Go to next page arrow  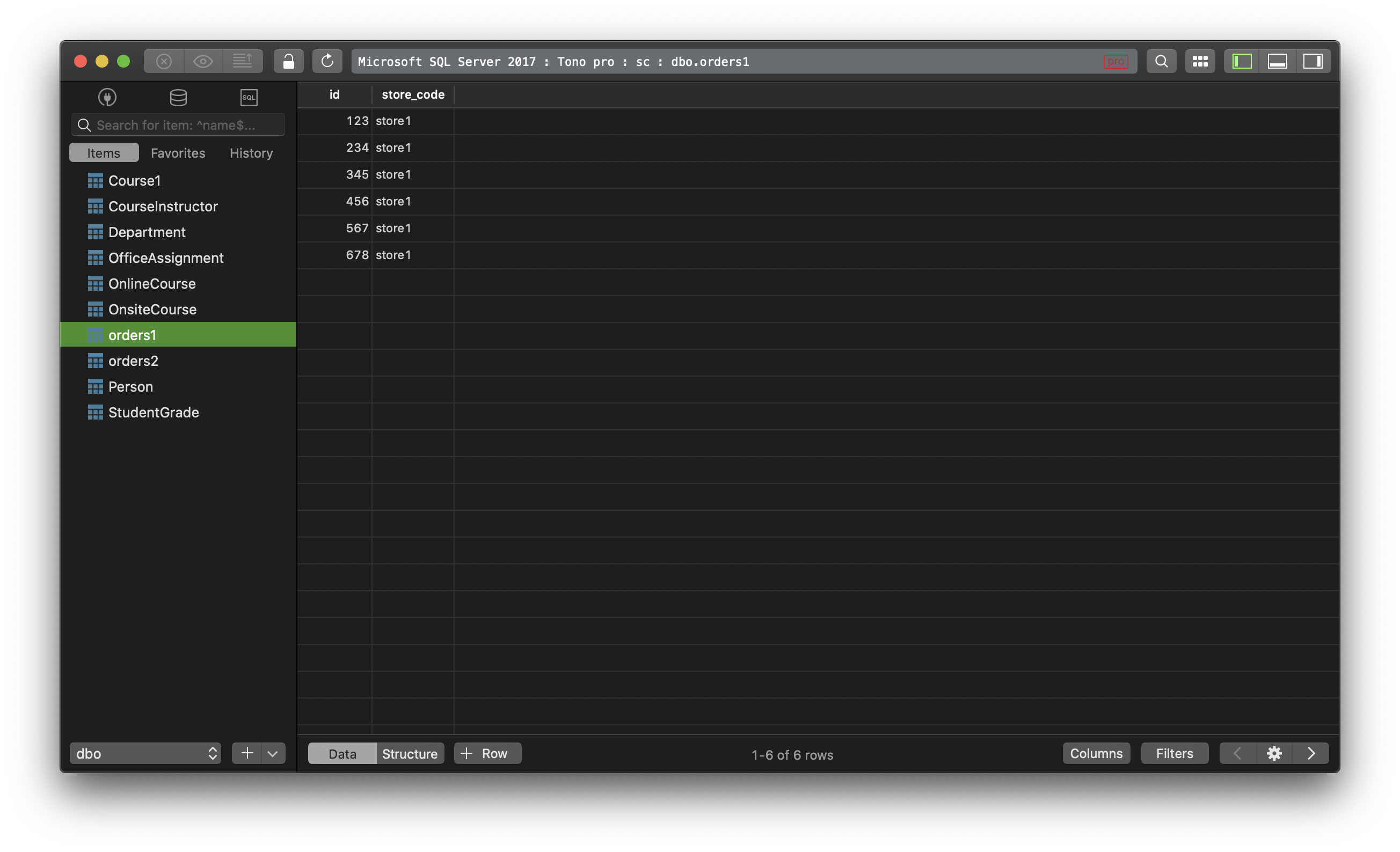(1311, 753)
